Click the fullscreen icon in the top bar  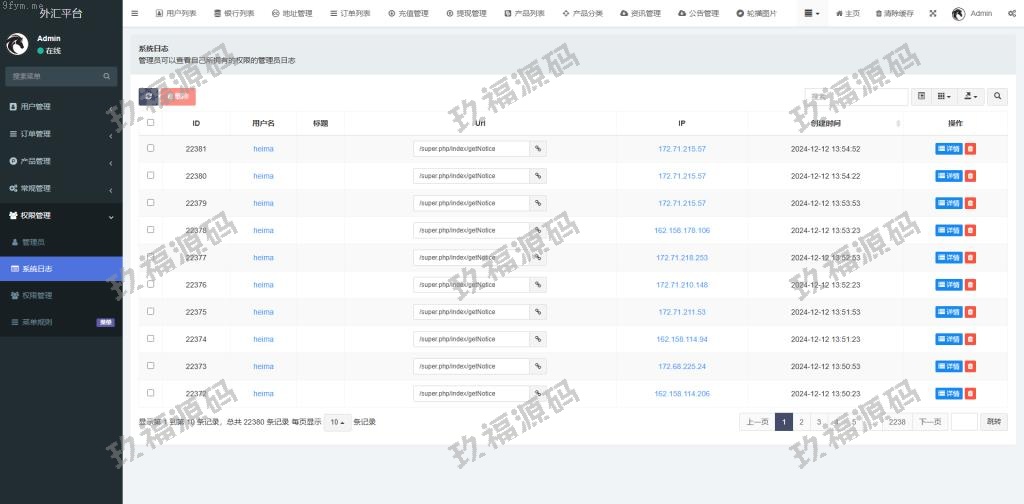tap(933, 14)
